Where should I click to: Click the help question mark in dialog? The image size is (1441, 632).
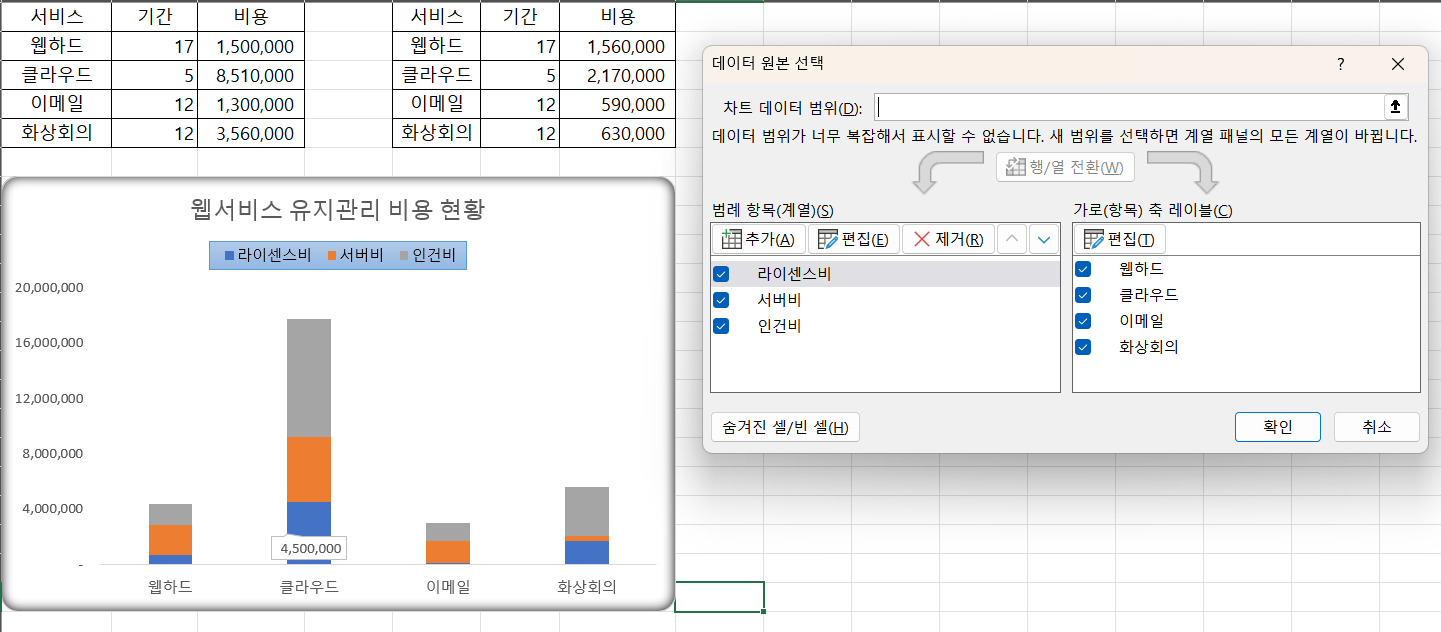pos(1341,64)
